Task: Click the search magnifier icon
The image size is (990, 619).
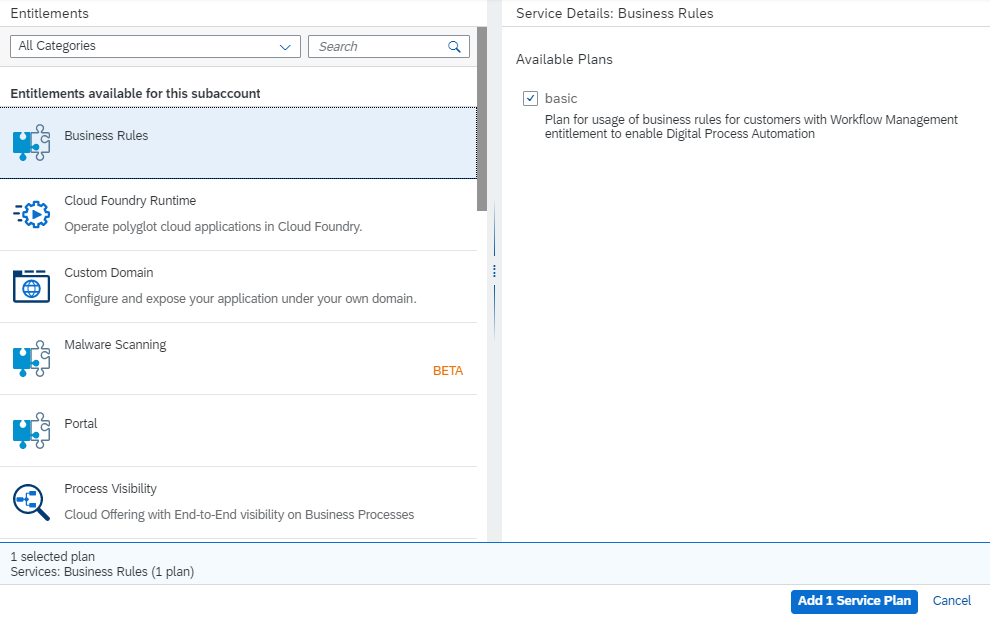Action: pyautogui.click(x=454, y=47)
